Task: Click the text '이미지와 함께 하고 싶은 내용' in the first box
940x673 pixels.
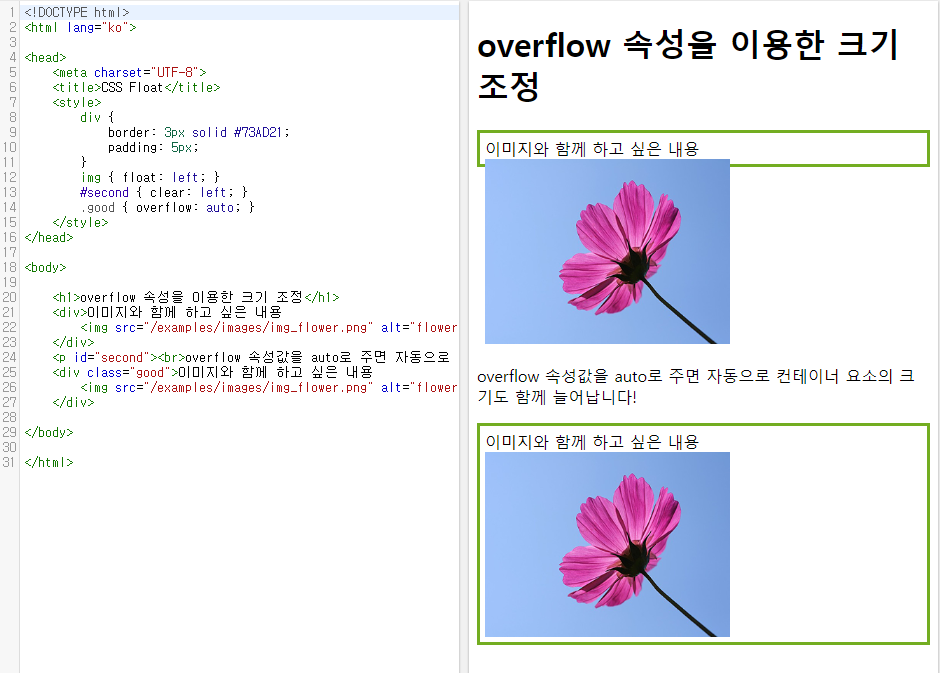Action: click(592, 149)
